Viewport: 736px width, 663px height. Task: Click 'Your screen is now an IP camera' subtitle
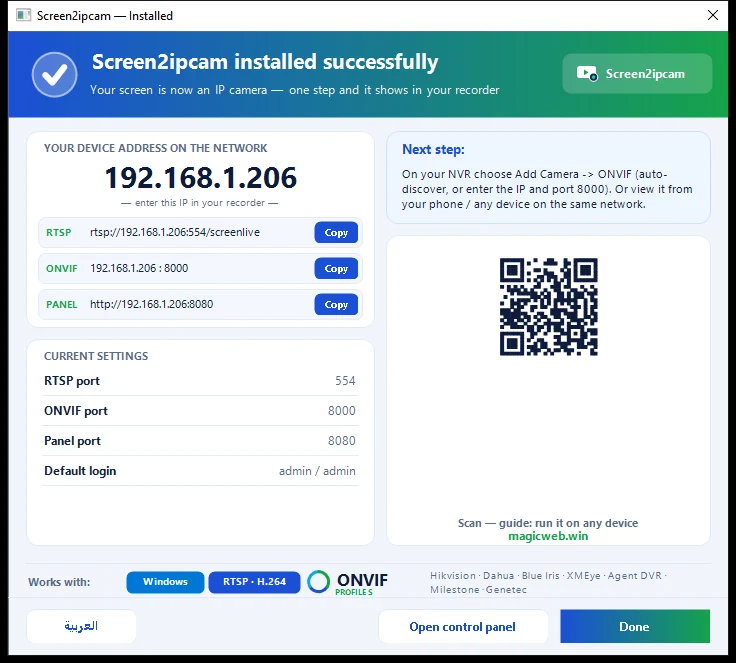tap(295, 90)
